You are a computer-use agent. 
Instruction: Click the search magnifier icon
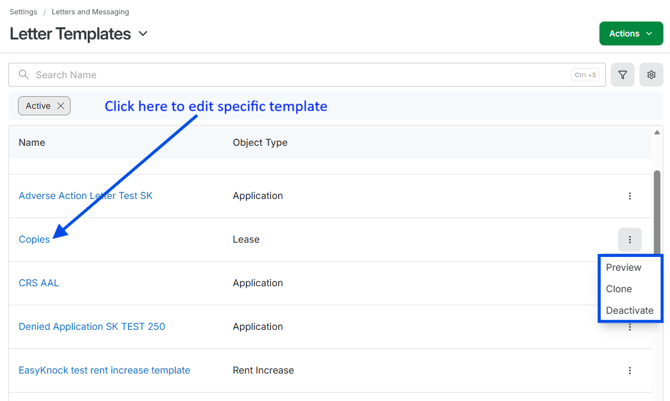point(24,75)
